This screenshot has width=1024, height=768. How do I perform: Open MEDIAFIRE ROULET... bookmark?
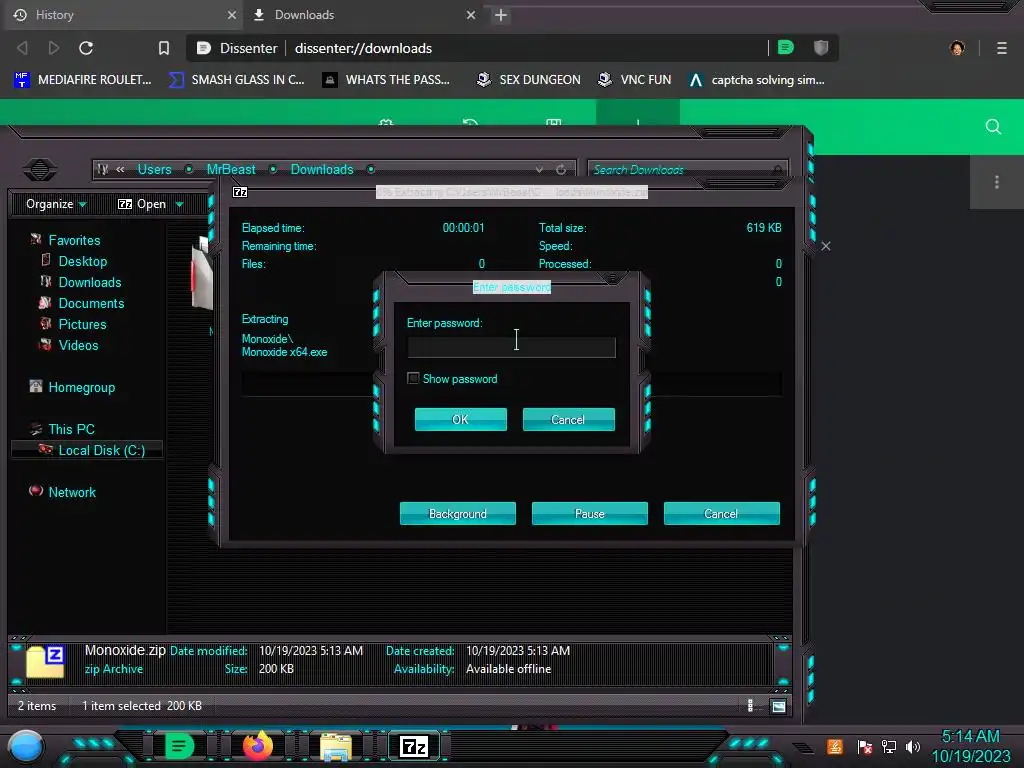83,80
